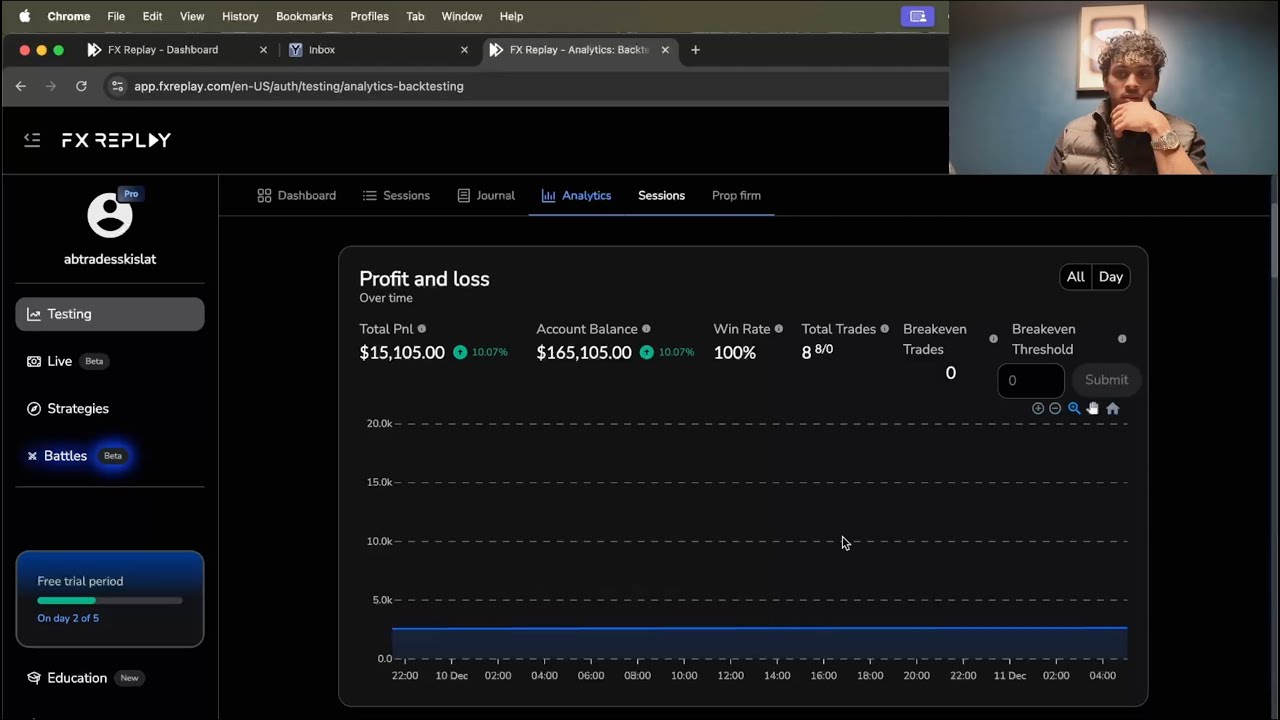Zoom in on the chart

click(1038, 408)
